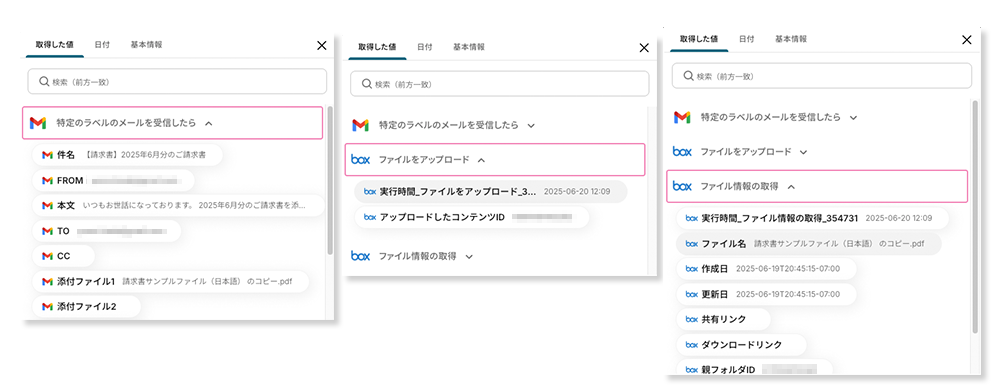
Task: Select the 共有リンク value chip
Action: click(723, 319)
